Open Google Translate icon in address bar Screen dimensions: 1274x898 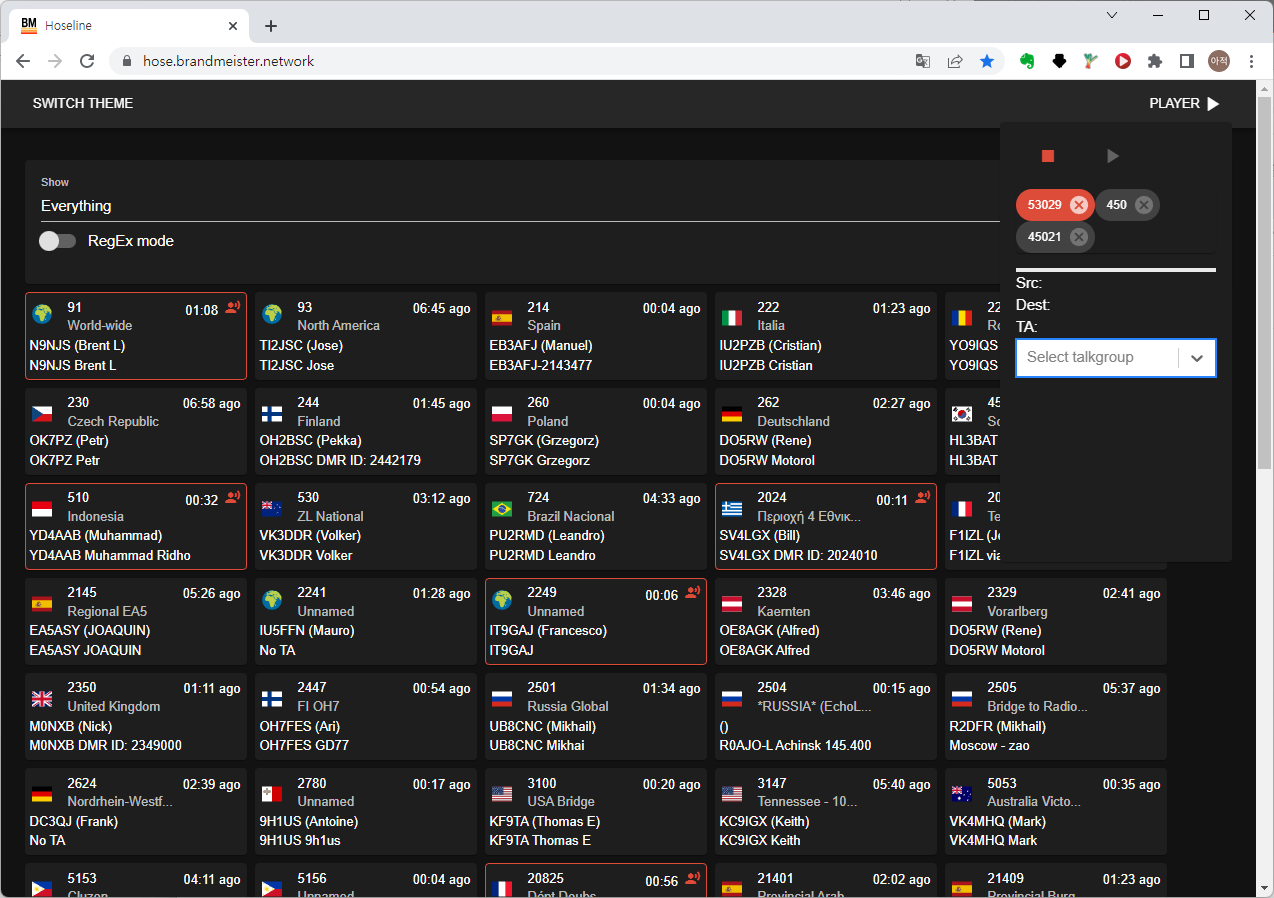pos(923,61)
